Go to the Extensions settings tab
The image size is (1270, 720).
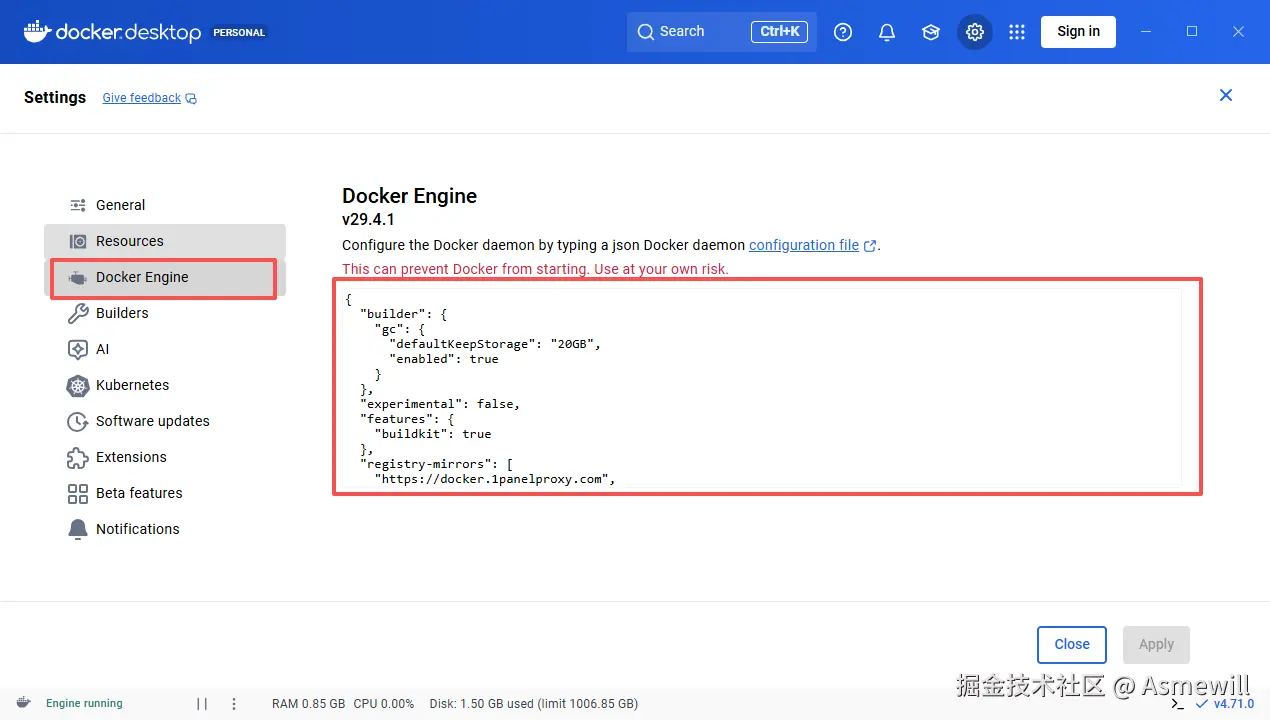point(165,457)
